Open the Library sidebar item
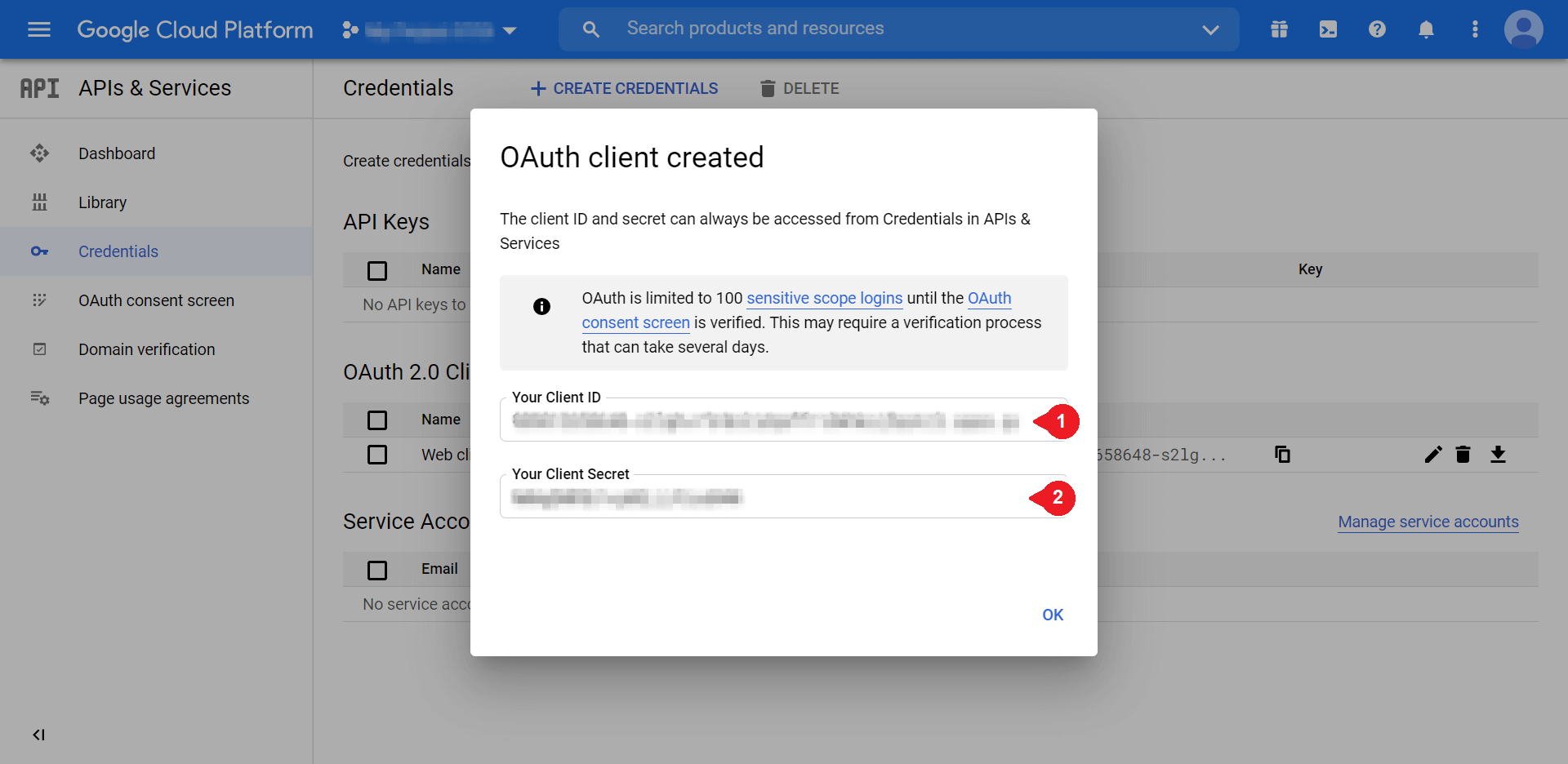The image size is (1568, 764). pos(103,202)
